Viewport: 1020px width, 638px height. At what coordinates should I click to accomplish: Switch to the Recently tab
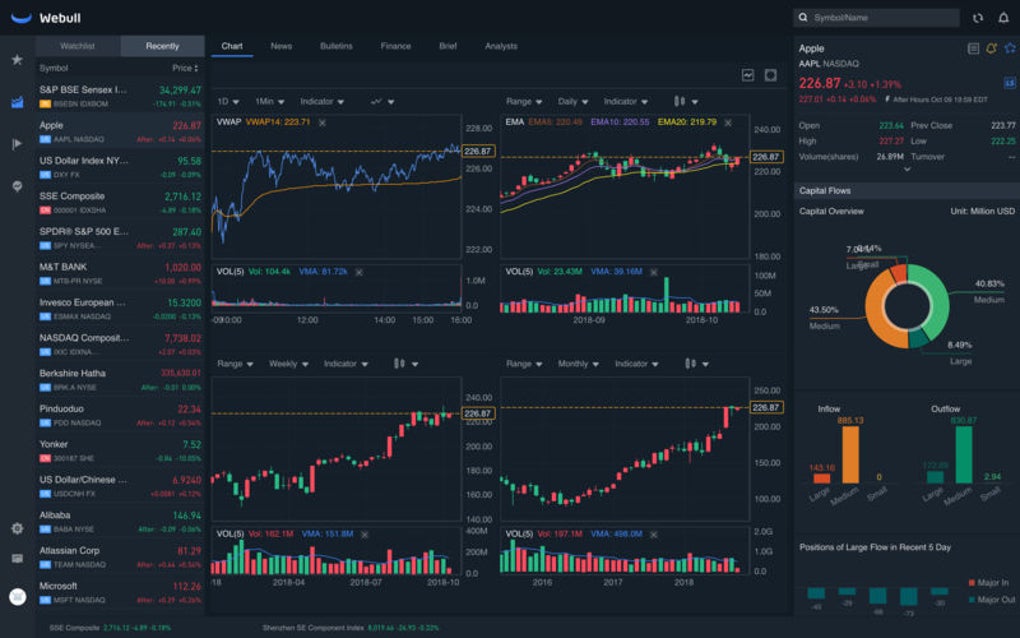point(163,46)
